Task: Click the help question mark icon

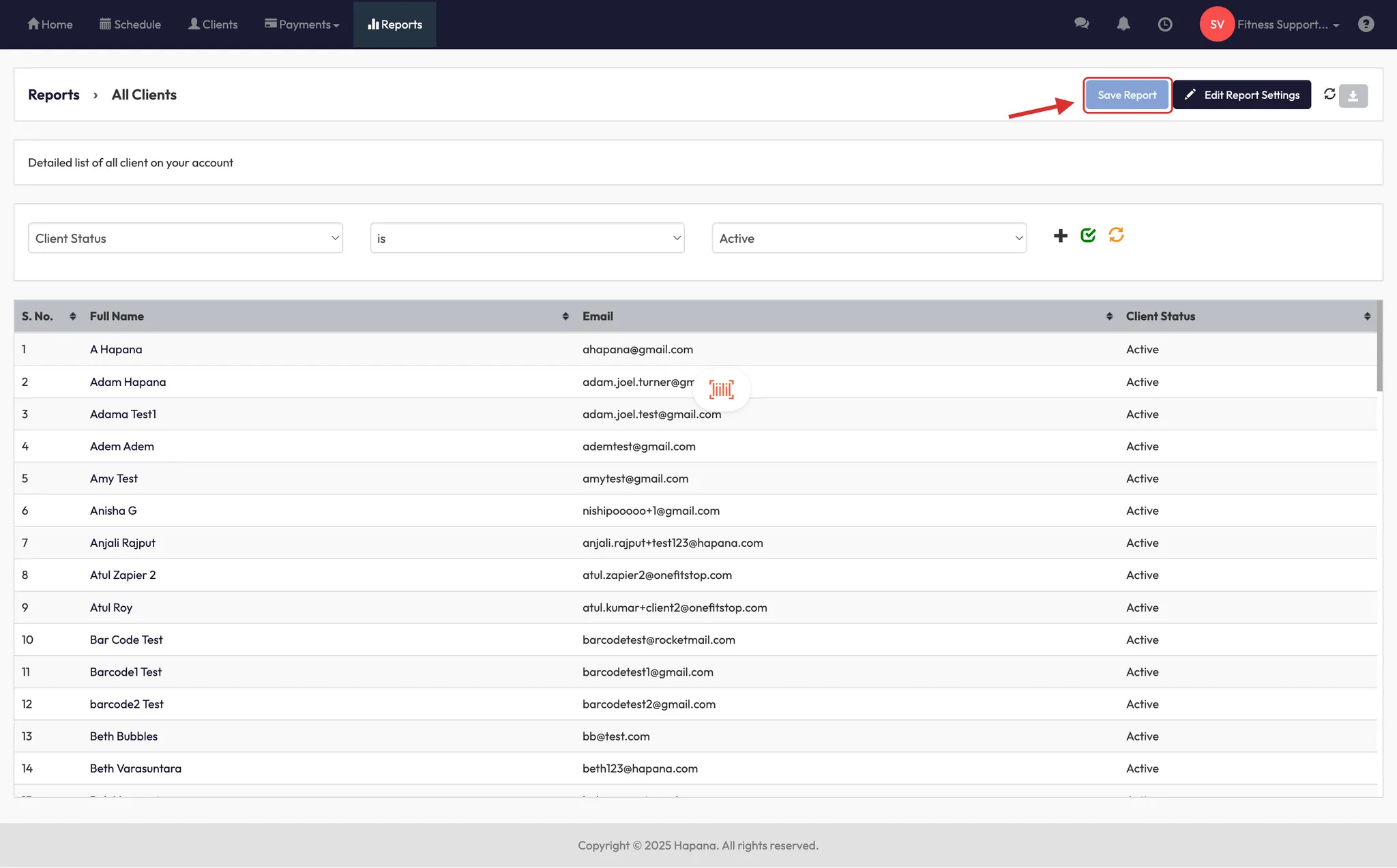Action: click(x=1366, y=24)
